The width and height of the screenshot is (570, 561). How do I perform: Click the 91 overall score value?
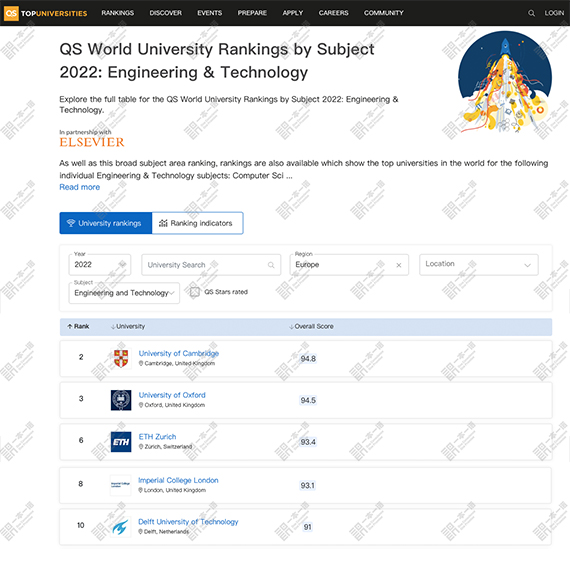[308, 527]
